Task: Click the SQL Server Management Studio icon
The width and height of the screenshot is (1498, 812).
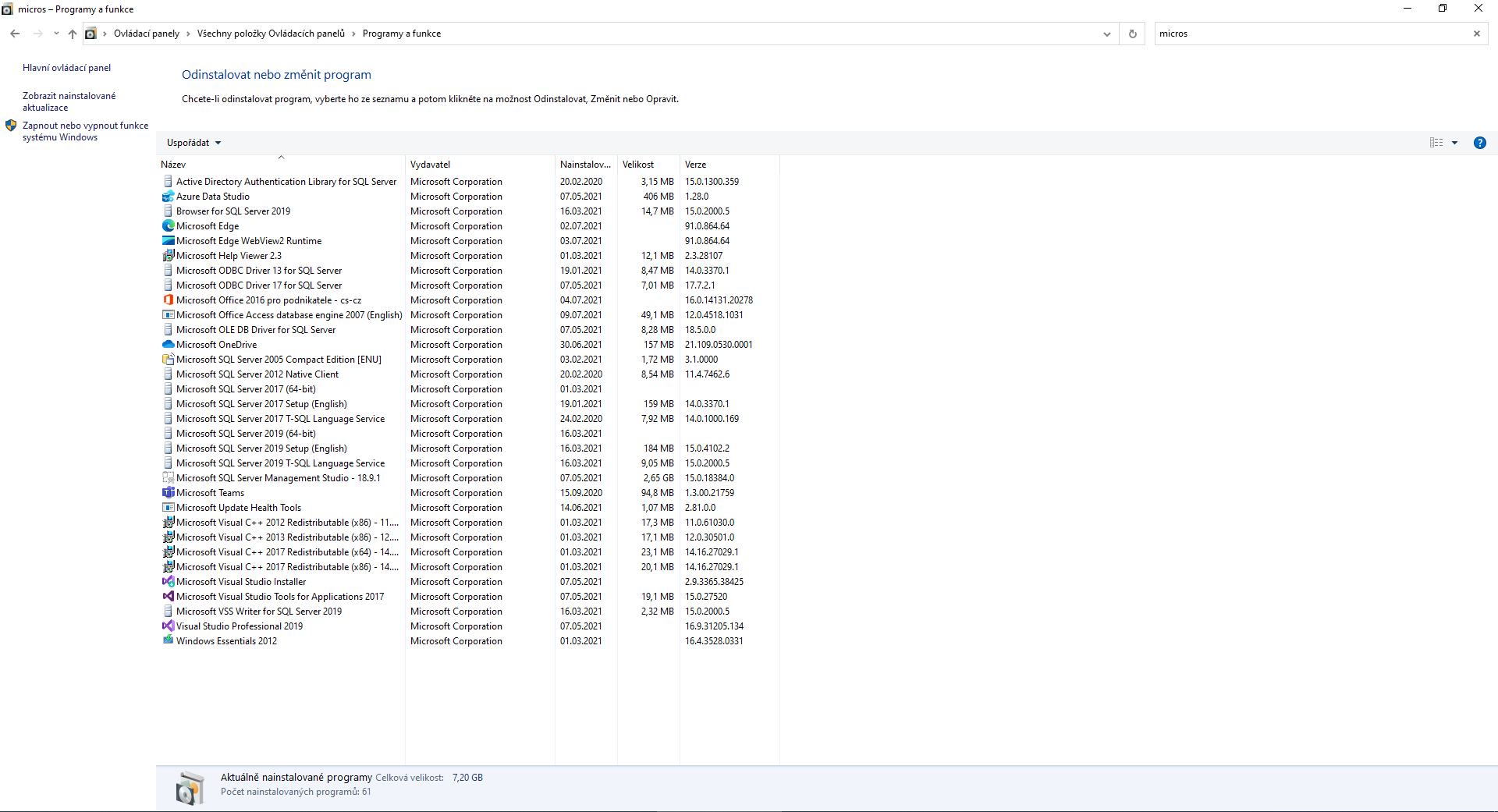Action: pos(168,478)
